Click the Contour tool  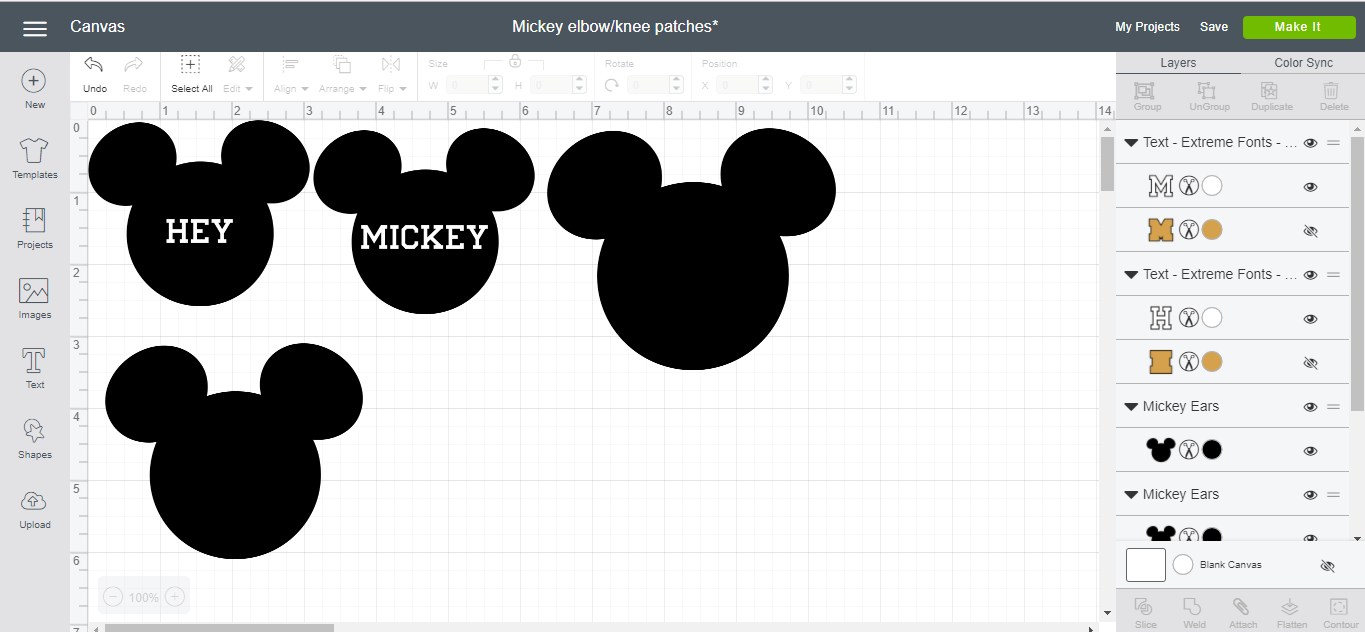tap(1340, 613)
